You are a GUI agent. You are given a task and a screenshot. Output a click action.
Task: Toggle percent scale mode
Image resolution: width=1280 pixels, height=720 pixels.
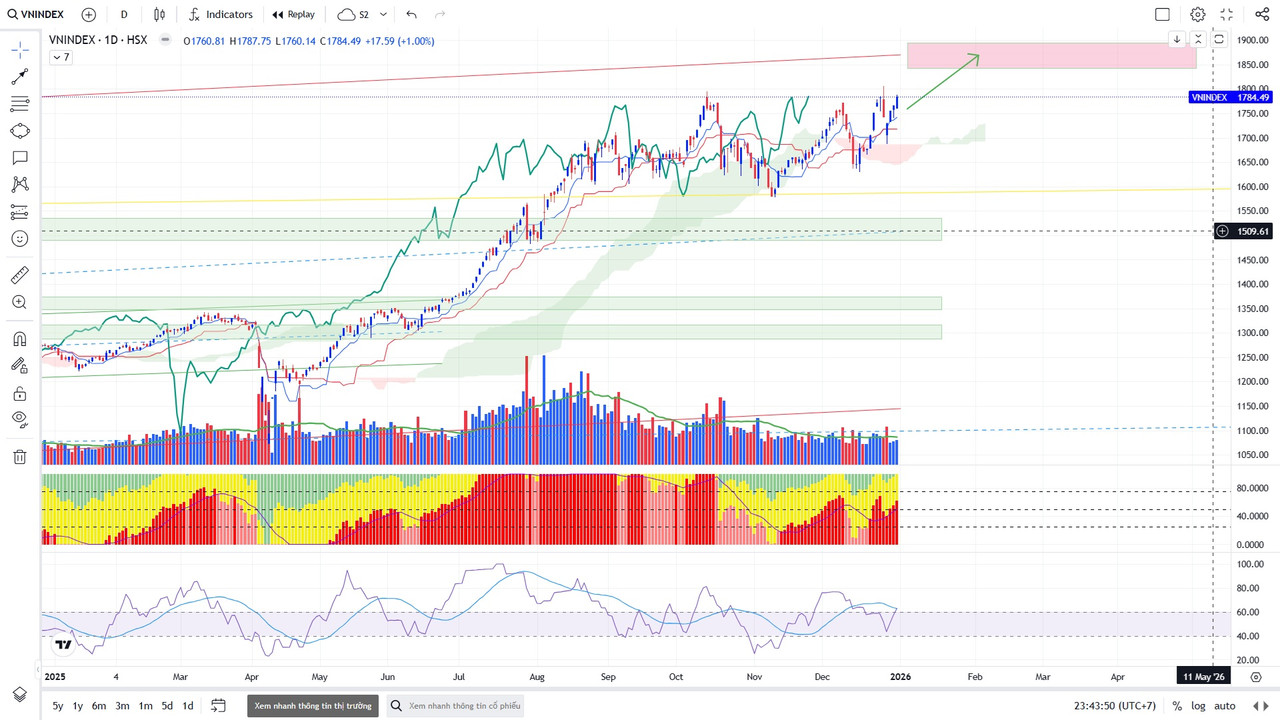coord(1177,706)
